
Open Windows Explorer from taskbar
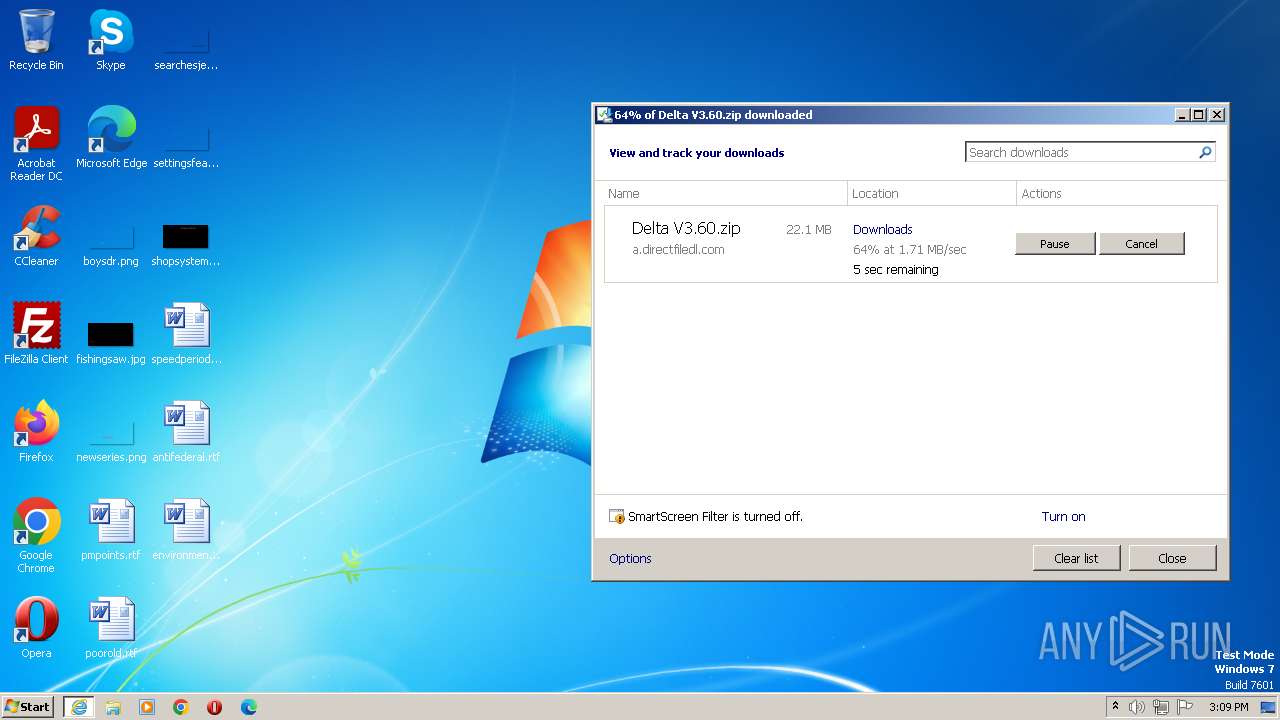coord(113,707)
